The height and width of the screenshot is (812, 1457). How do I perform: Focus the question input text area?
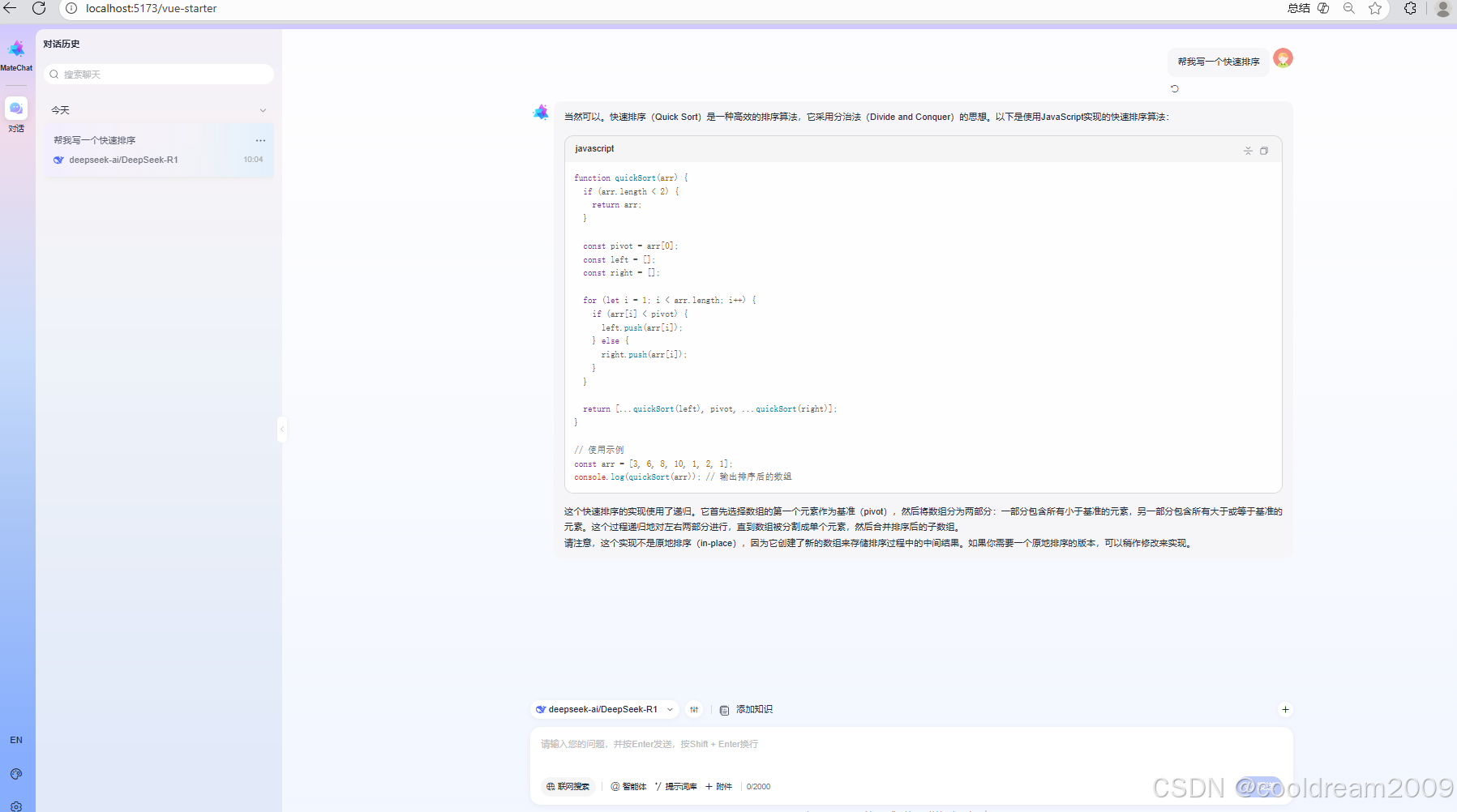pos(911,745)
